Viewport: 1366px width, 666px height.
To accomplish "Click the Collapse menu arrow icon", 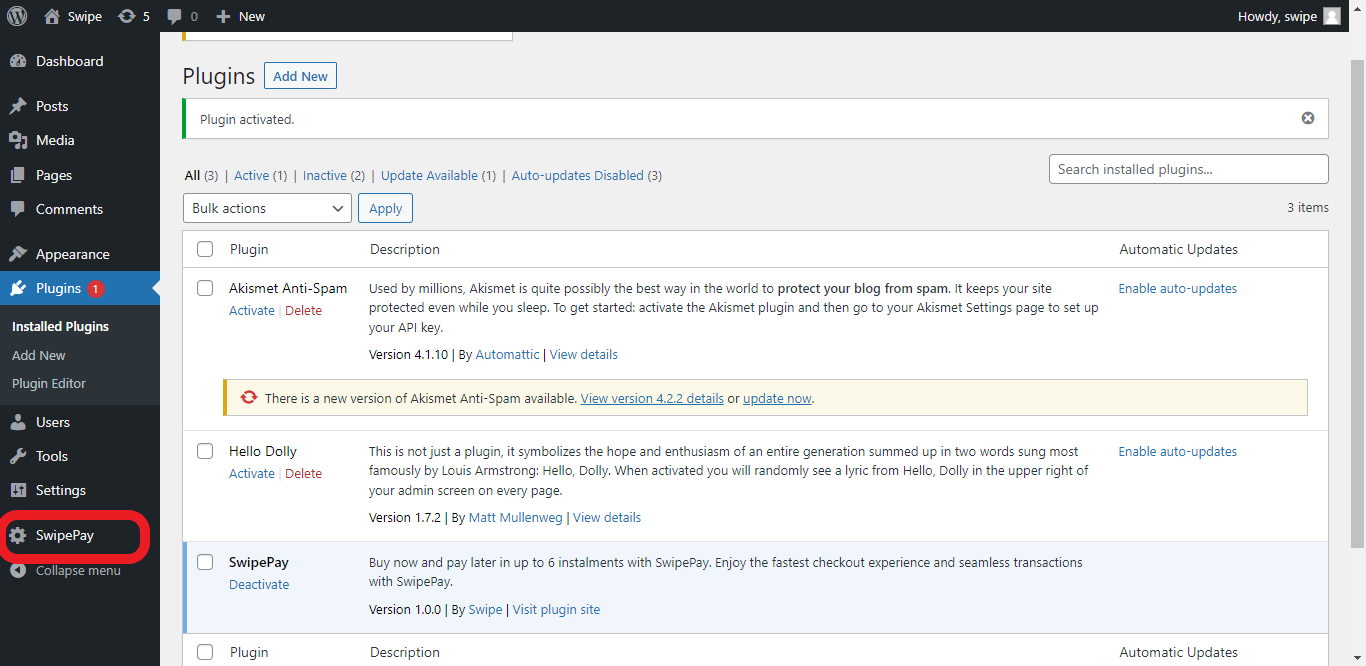I will click(18, 570).
